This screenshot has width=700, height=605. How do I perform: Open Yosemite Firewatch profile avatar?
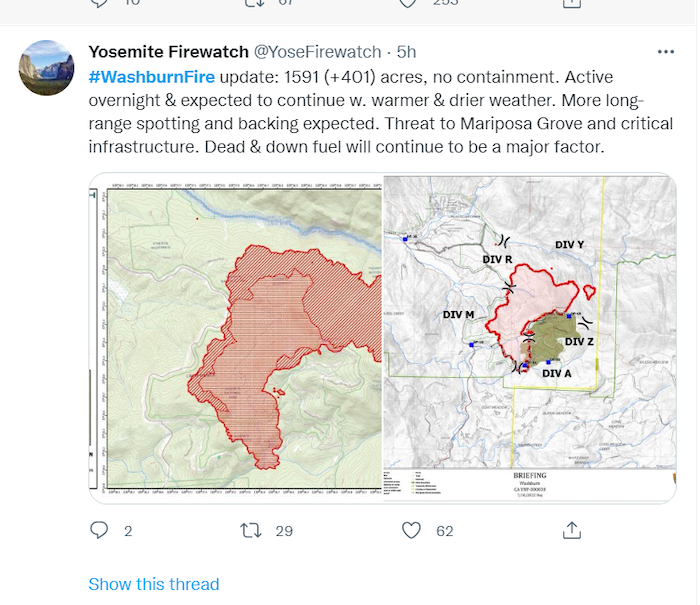point(46,68)
